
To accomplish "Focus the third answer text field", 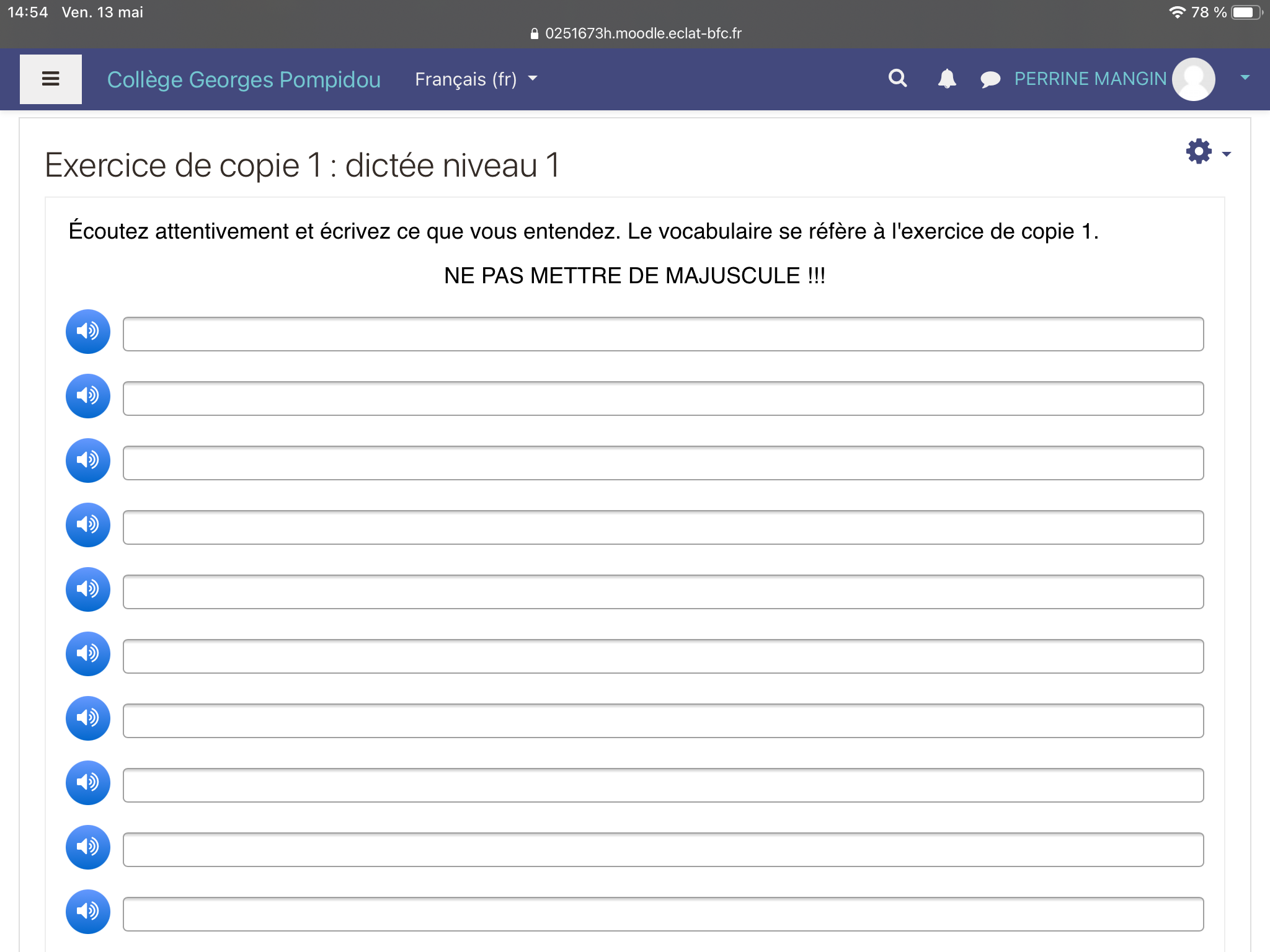I will (x=663, y=463).
